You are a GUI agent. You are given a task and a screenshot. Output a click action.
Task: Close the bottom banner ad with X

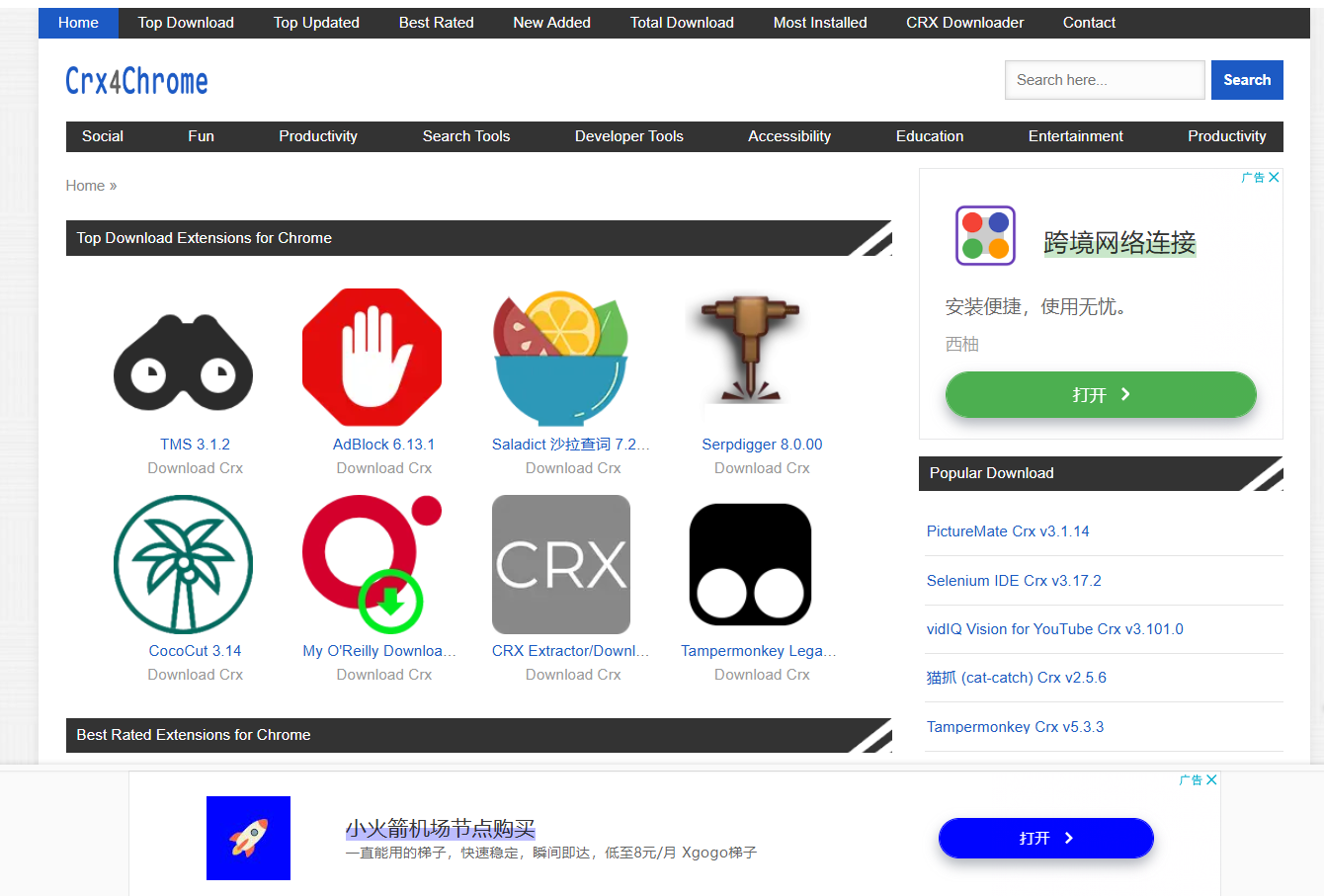pos(1211,779)
